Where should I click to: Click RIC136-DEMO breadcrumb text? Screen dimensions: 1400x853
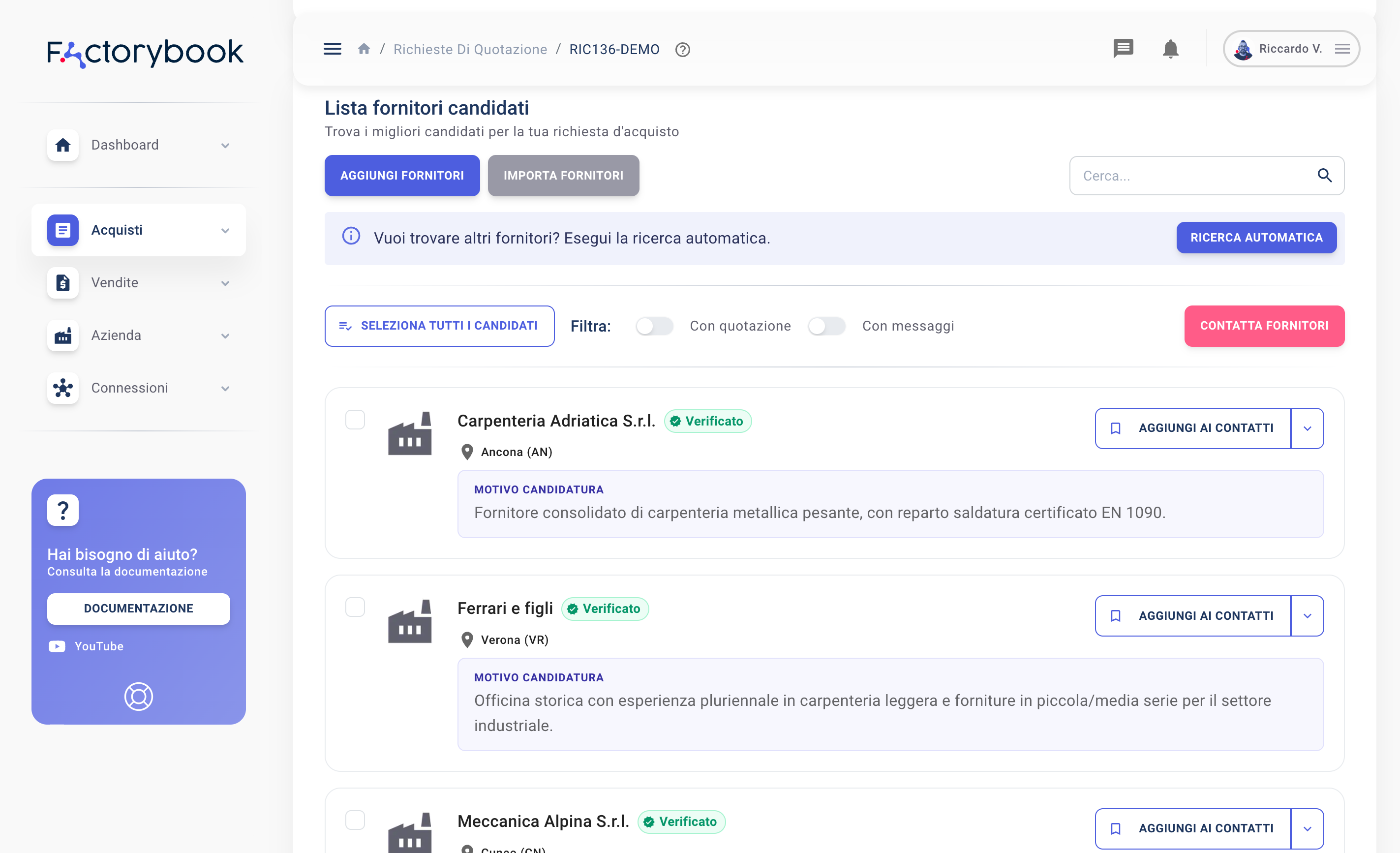pyautogui.click(x=614, y=50)
